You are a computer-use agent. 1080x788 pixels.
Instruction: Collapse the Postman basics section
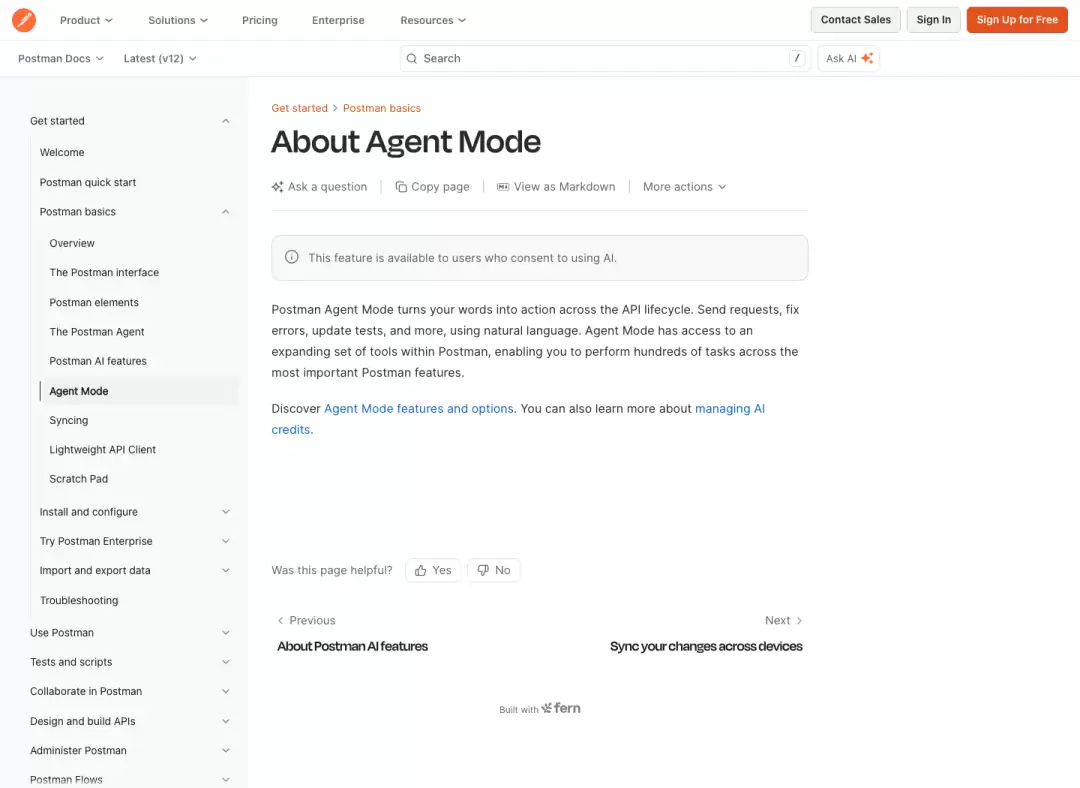(x=225, y=212)
